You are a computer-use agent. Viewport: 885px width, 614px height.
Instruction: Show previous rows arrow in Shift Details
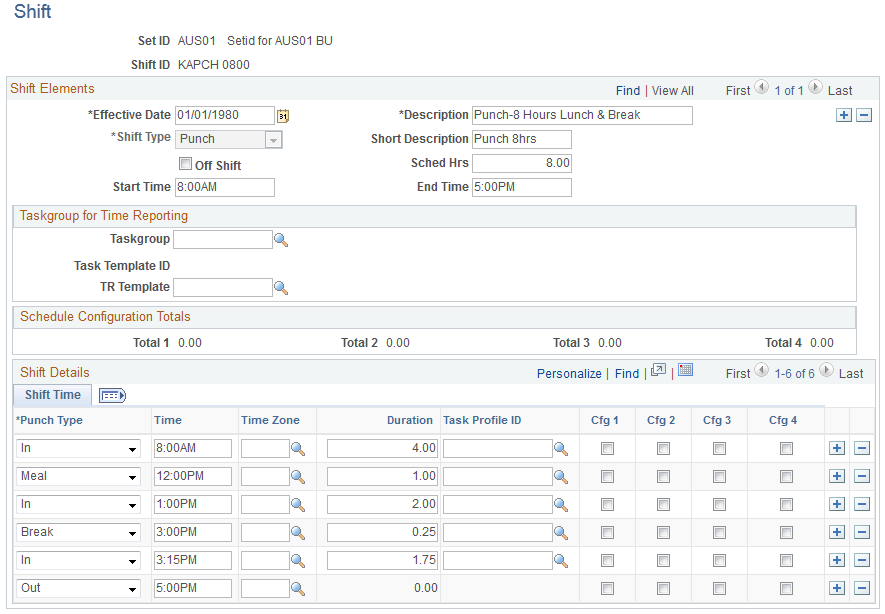pyautogui.click(x=762, y=370)
